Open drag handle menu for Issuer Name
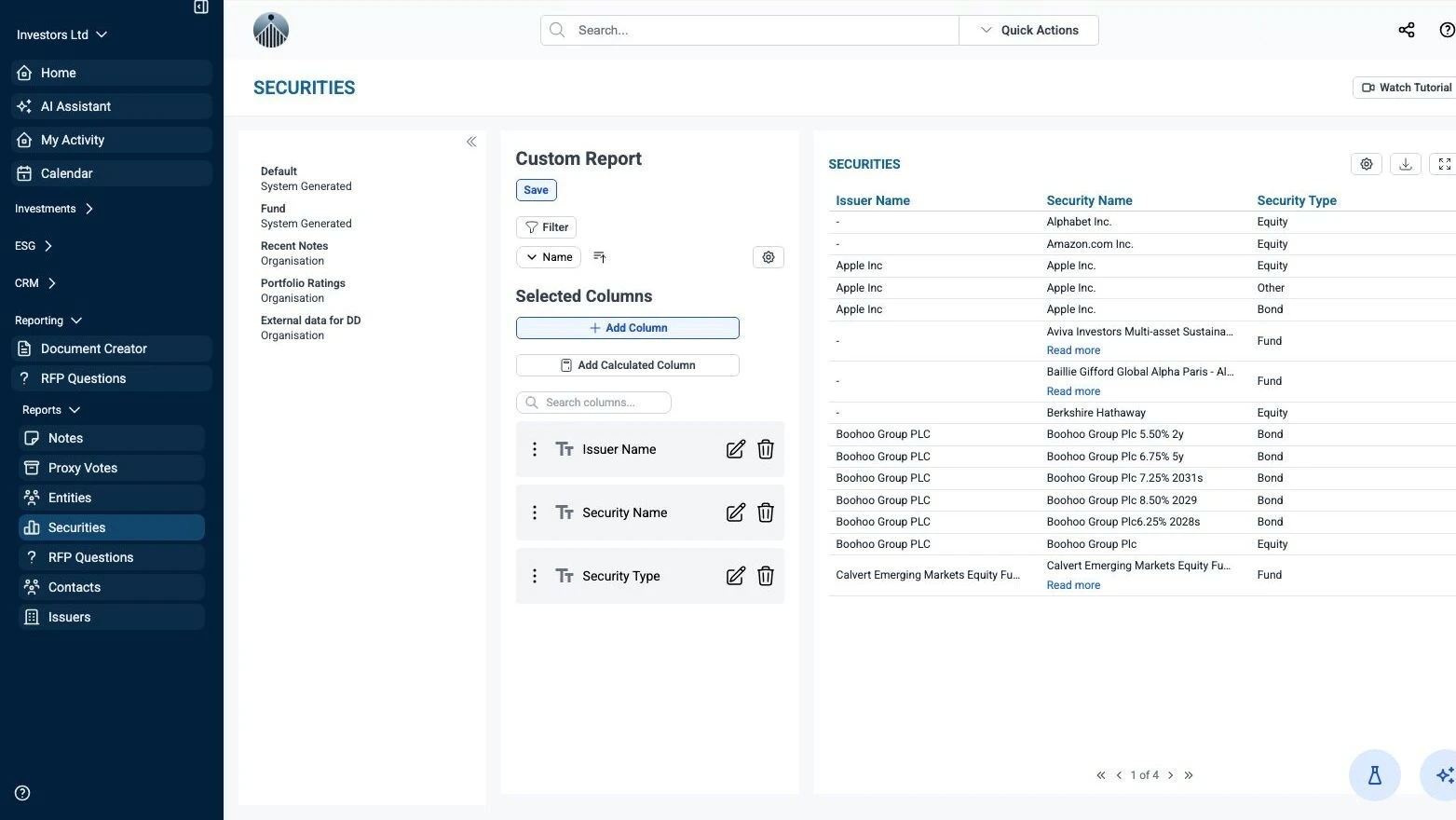 coord(534,449)
